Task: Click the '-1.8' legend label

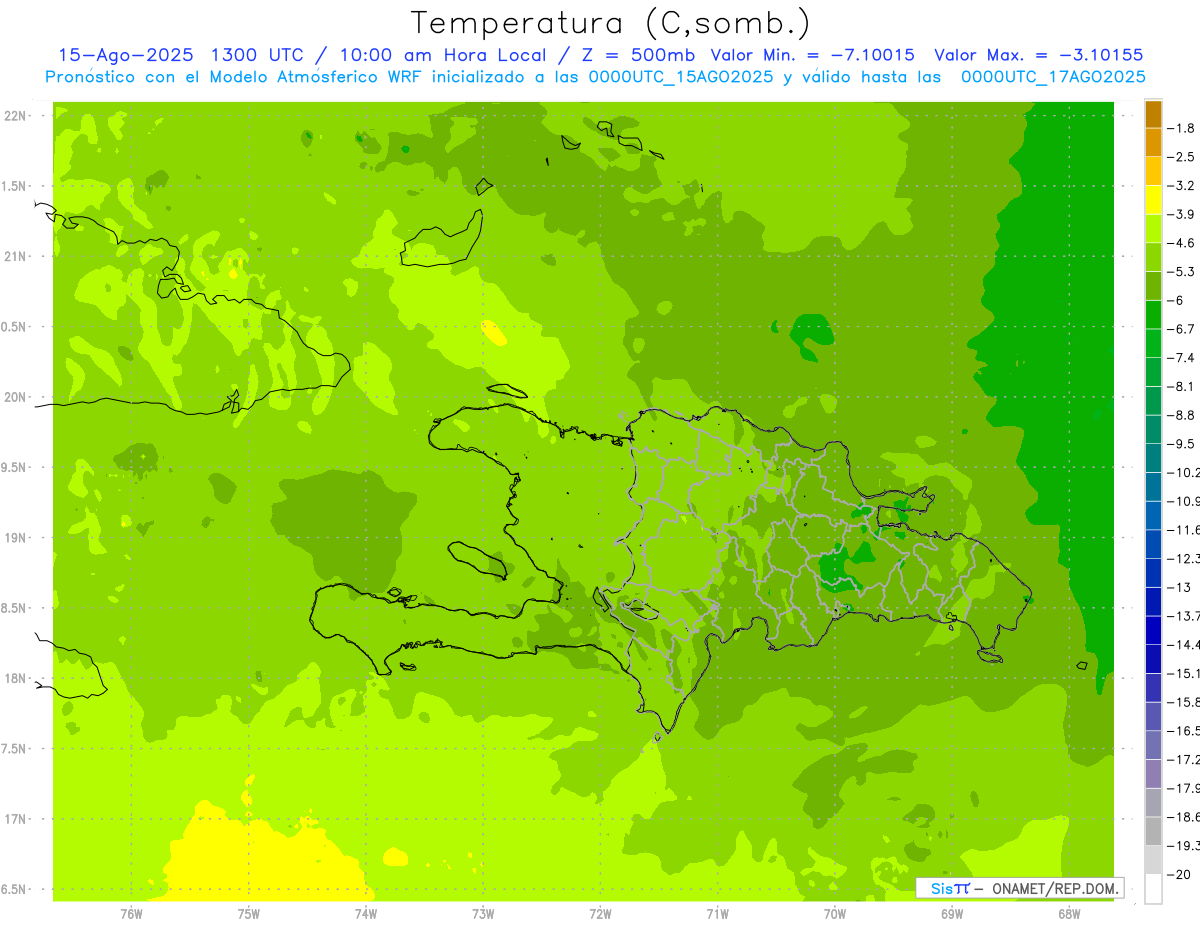Action: click(1181, 128)
